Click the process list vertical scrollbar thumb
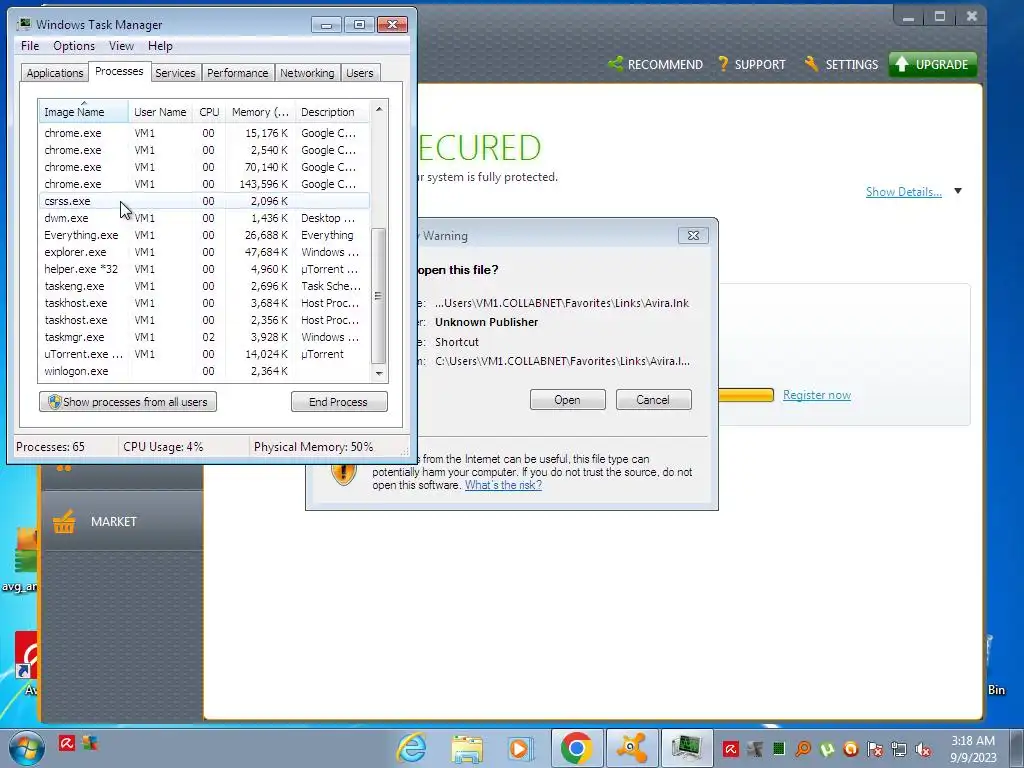The image size is (1024, 768). click(x=379, y=296)
